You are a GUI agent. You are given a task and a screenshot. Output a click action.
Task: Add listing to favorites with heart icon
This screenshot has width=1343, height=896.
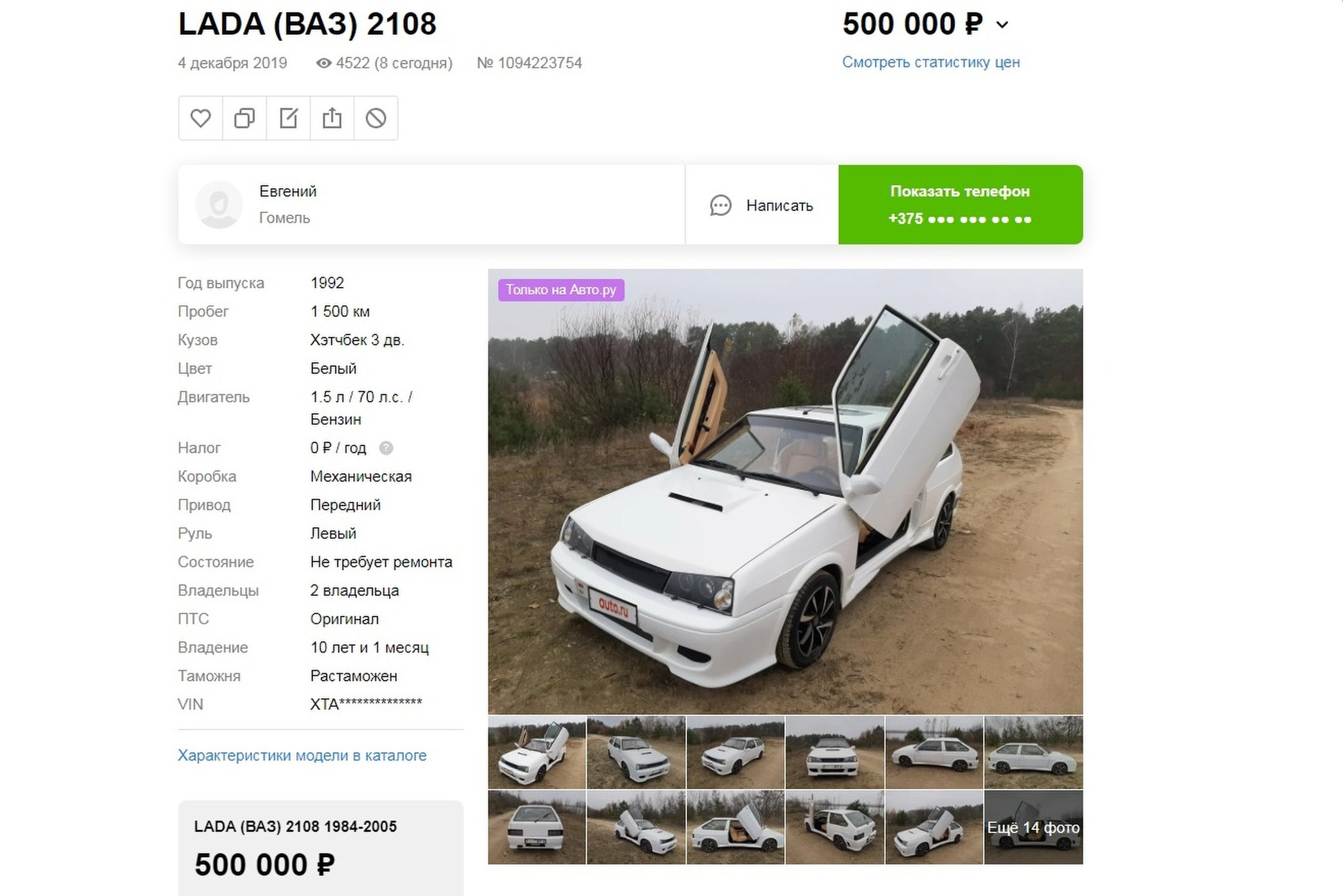[201, 118]
